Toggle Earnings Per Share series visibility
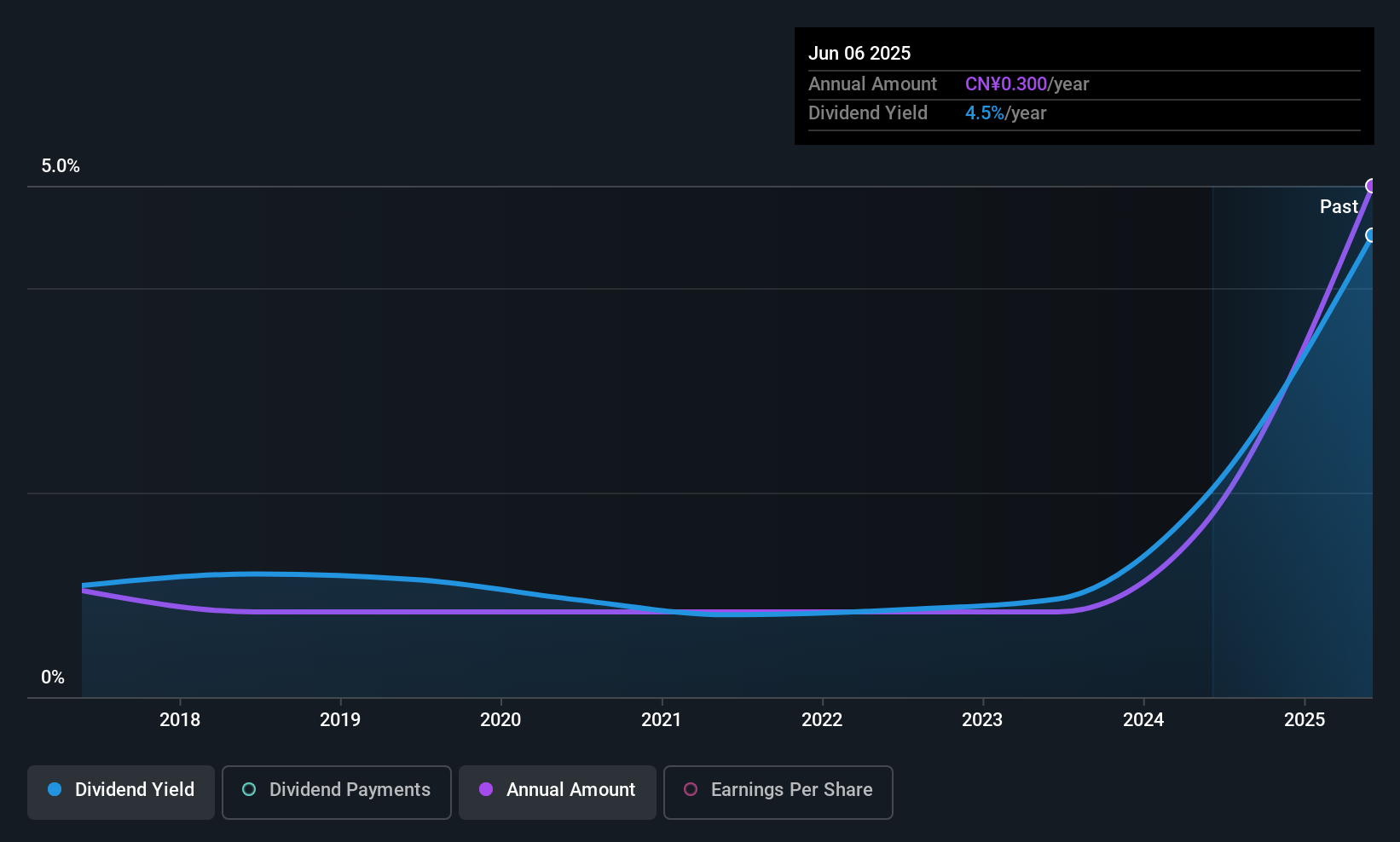 point(778,791)
